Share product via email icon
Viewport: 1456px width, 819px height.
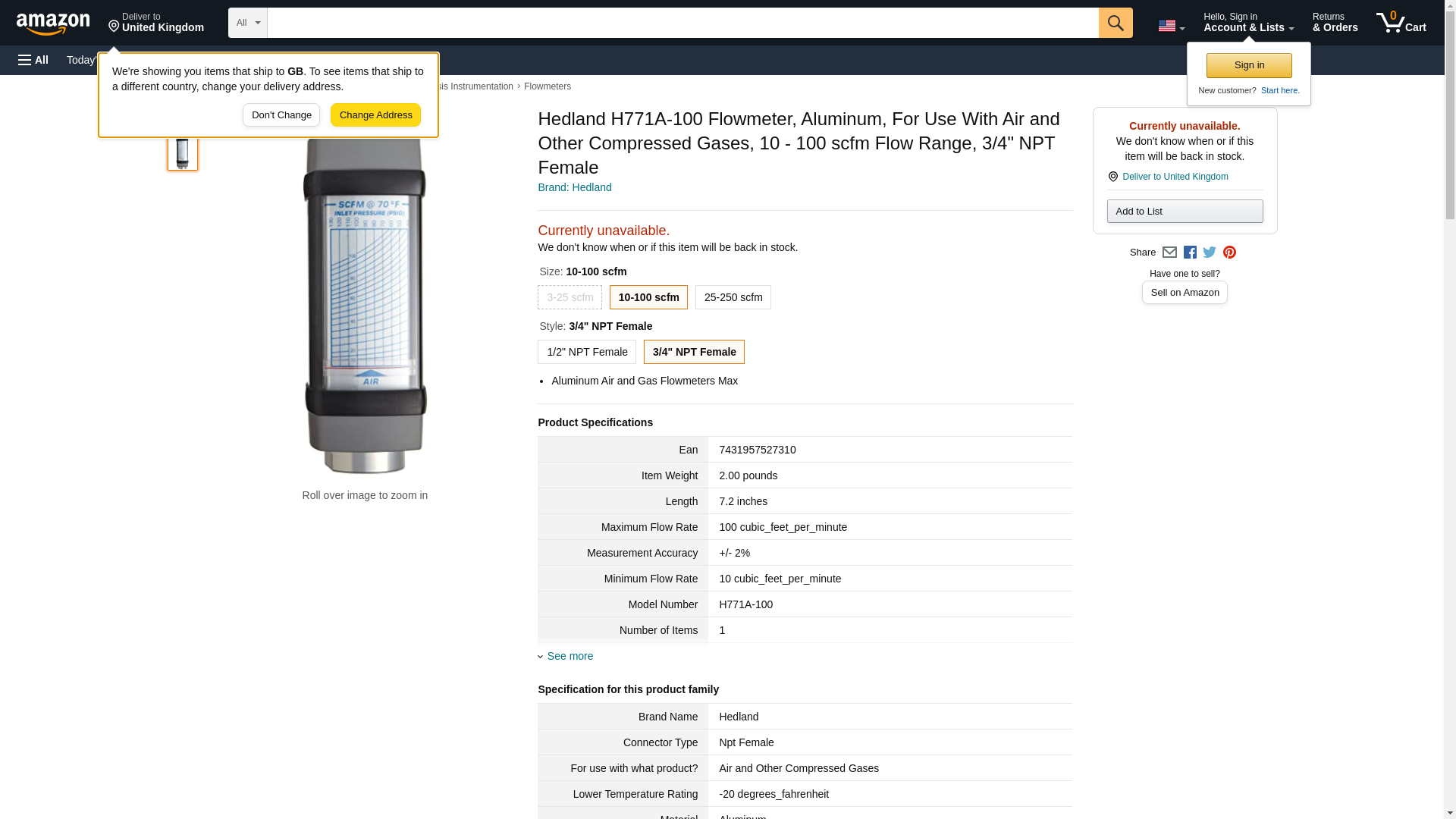1169,253
